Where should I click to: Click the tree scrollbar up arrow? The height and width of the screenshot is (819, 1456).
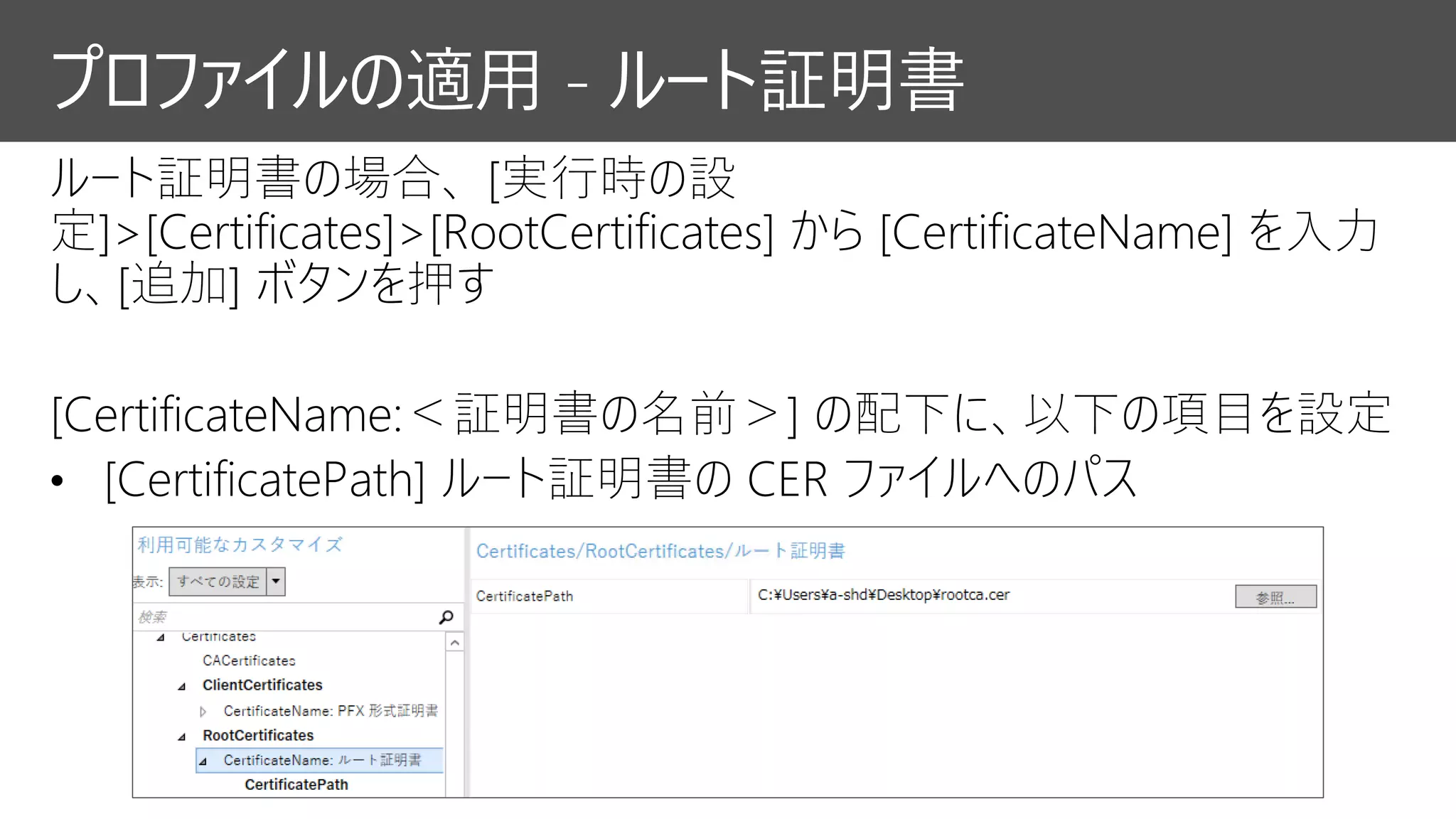coord(455,643)
